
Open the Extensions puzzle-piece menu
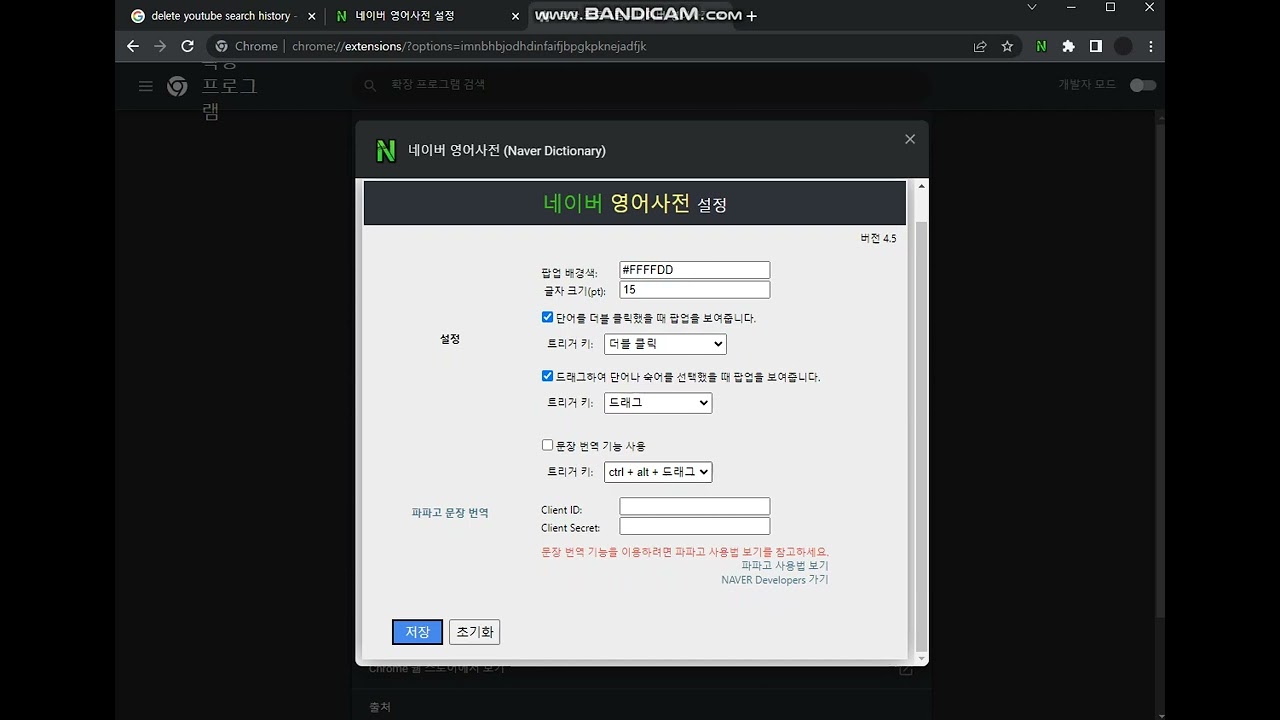pos(1068,46)
